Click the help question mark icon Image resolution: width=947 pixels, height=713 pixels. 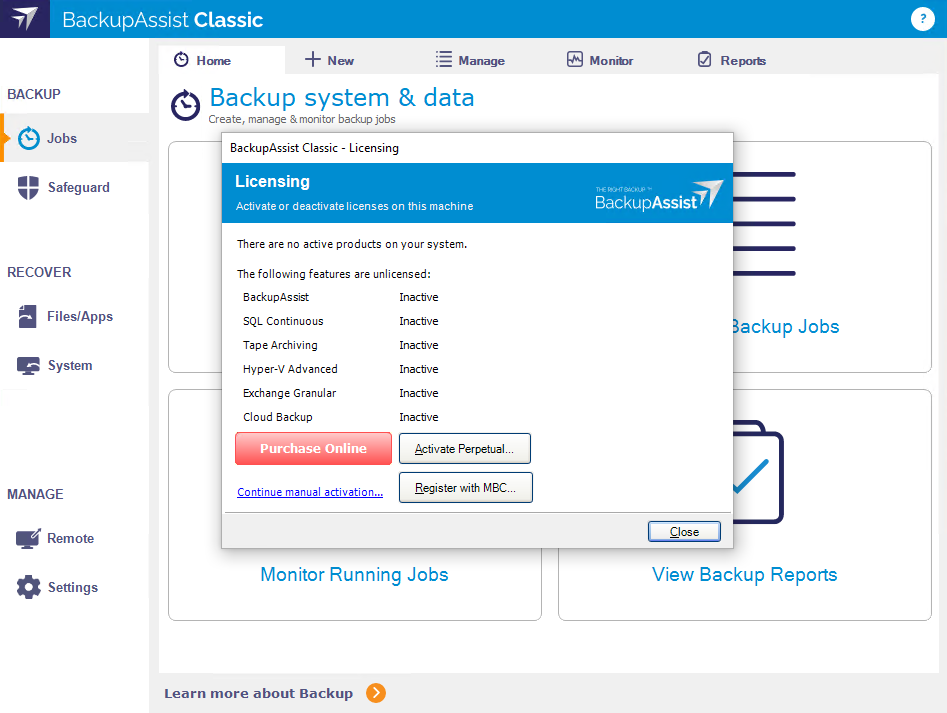coord(921,19)
